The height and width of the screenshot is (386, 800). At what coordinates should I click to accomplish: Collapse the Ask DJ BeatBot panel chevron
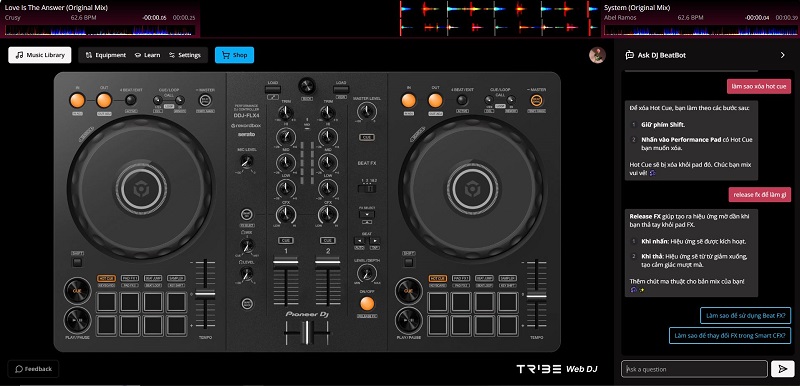tap(783, 55)
